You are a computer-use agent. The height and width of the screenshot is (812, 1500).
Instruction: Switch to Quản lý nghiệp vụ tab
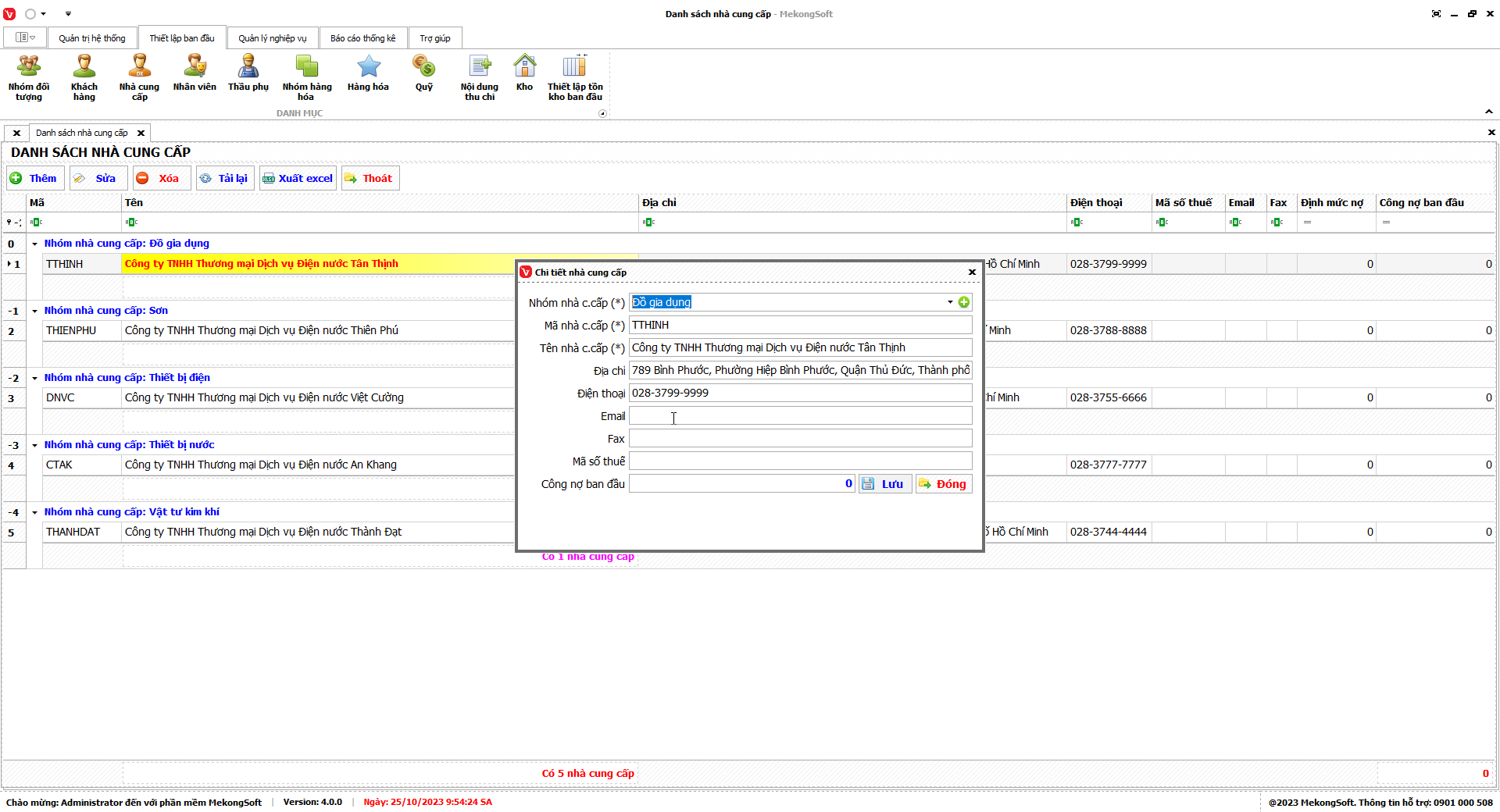coord(273,38)
